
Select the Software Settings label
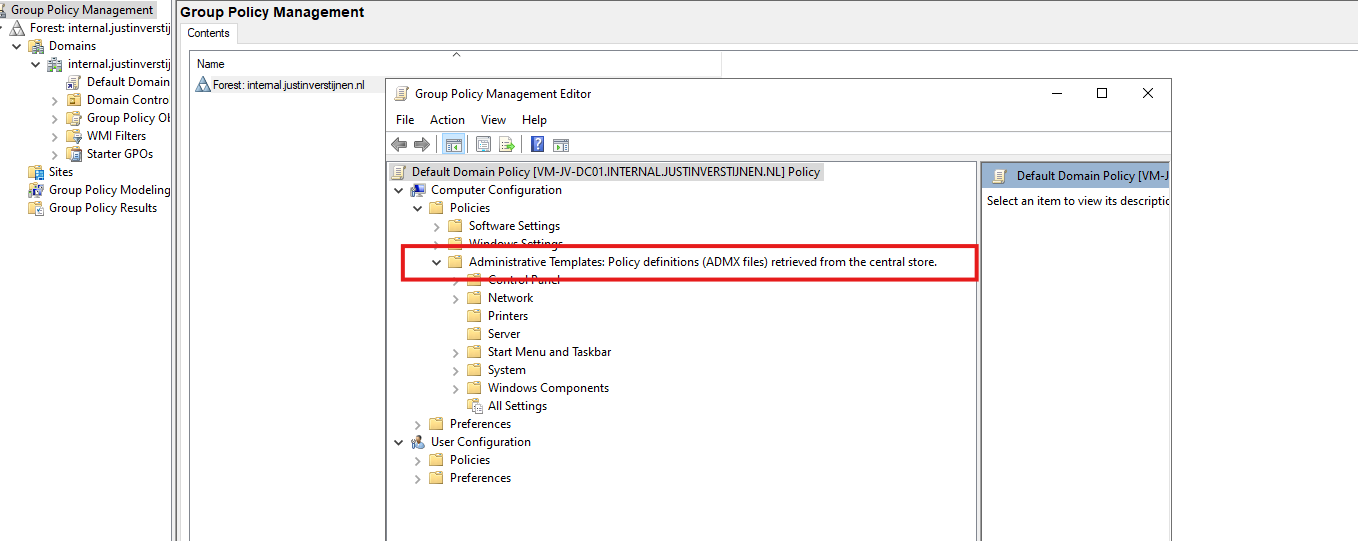coord(514,226)
